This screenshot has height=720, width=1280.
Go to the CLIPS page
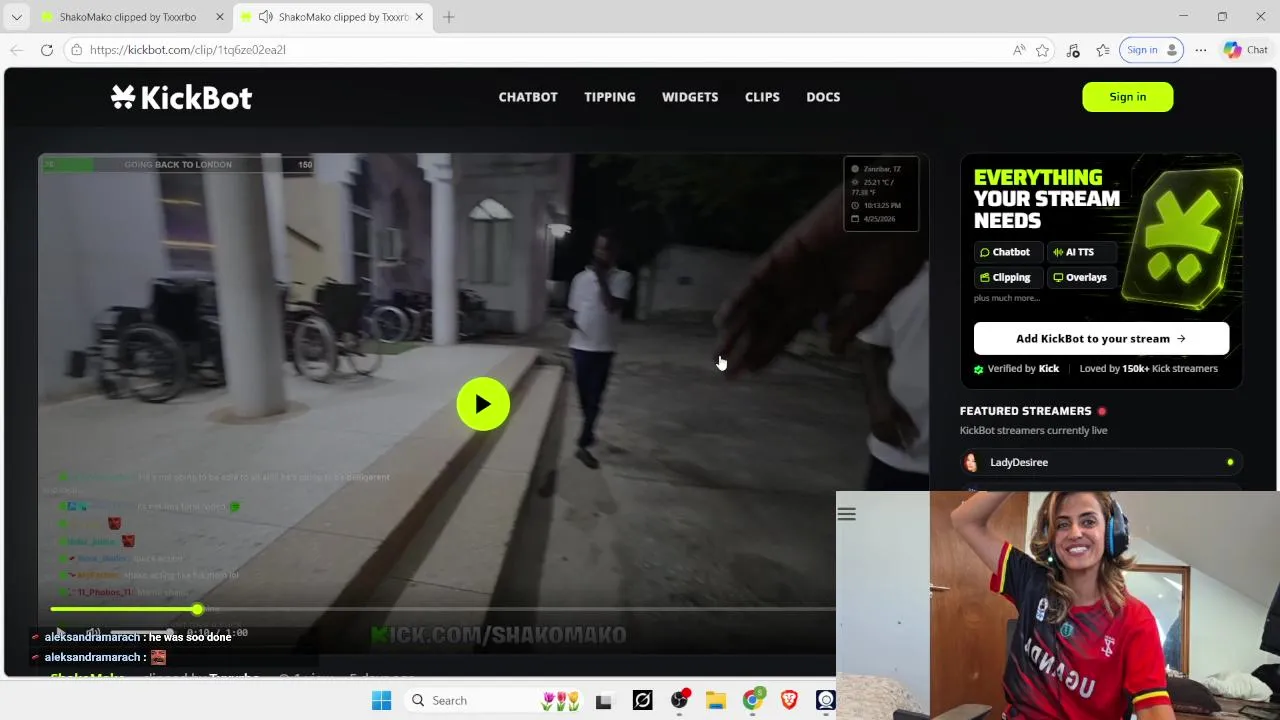pyautogui.click(x=762, y=97)
